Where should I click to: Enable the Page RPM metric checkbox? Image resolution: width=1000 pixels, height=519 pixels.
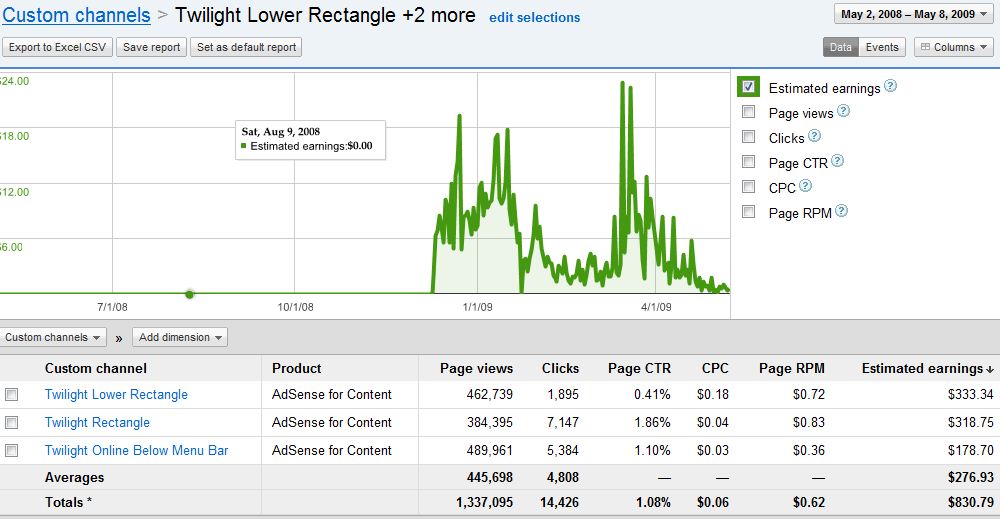click(x=749, y=212)
